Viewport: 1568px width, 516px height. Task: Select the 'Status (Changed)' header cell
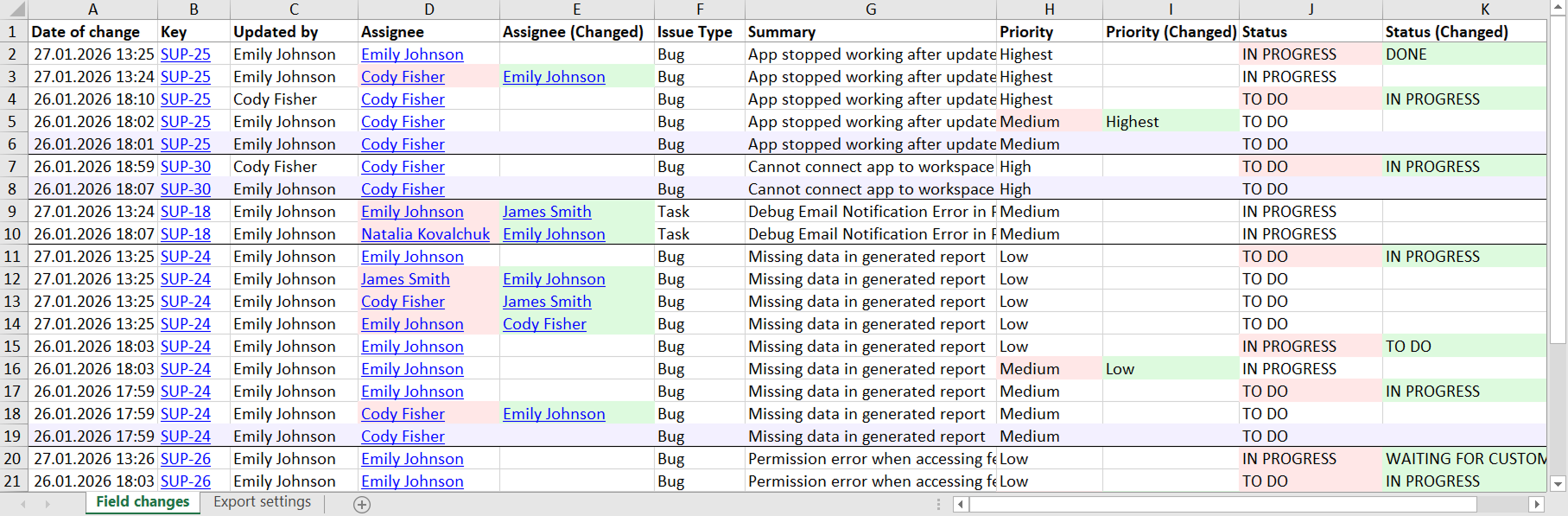coord(1464,32)
